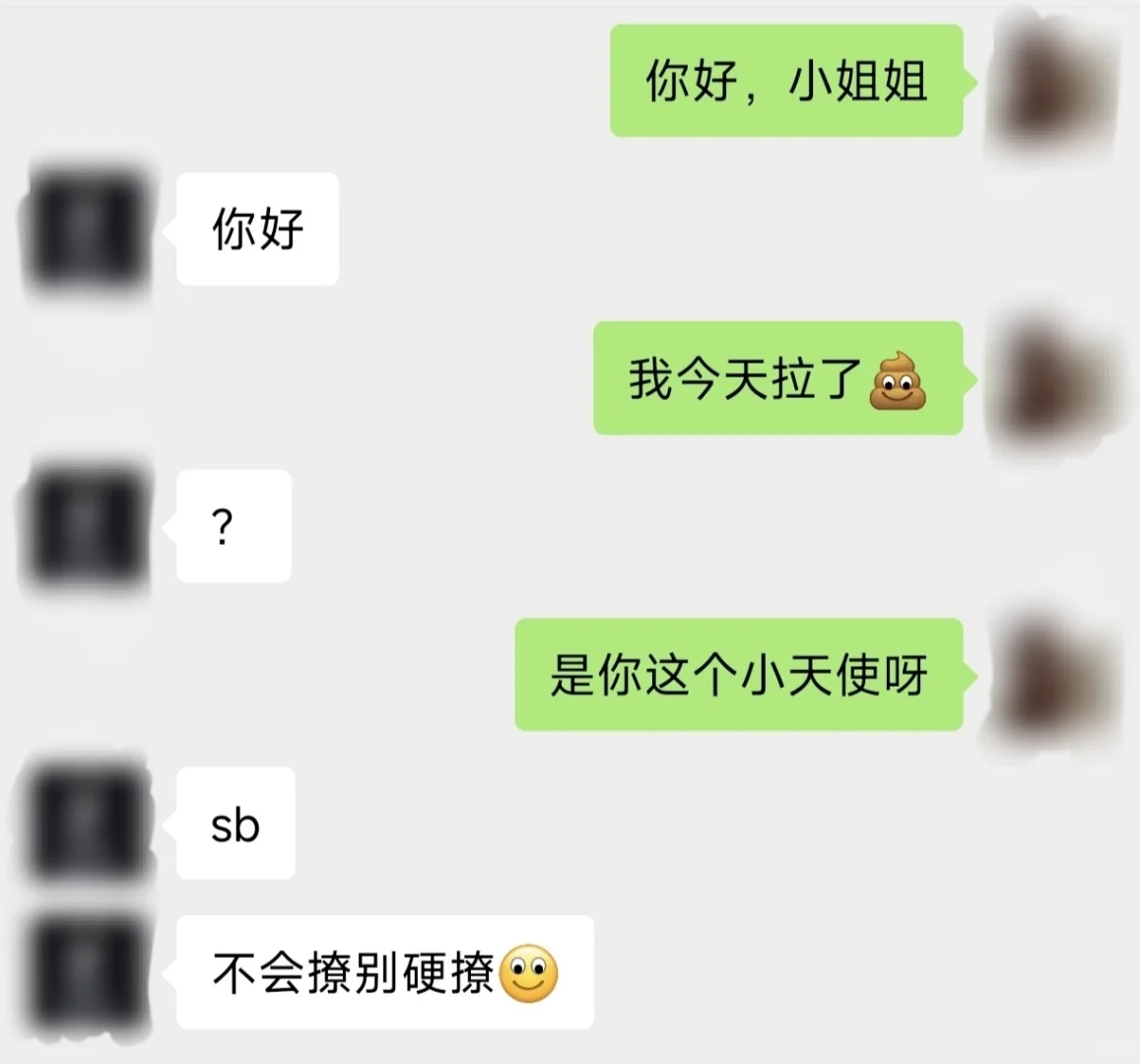The width and height of the screenshot is (1140, 1064).
Task: Select the 'sb' message bubble
Action: coord(235,823)
